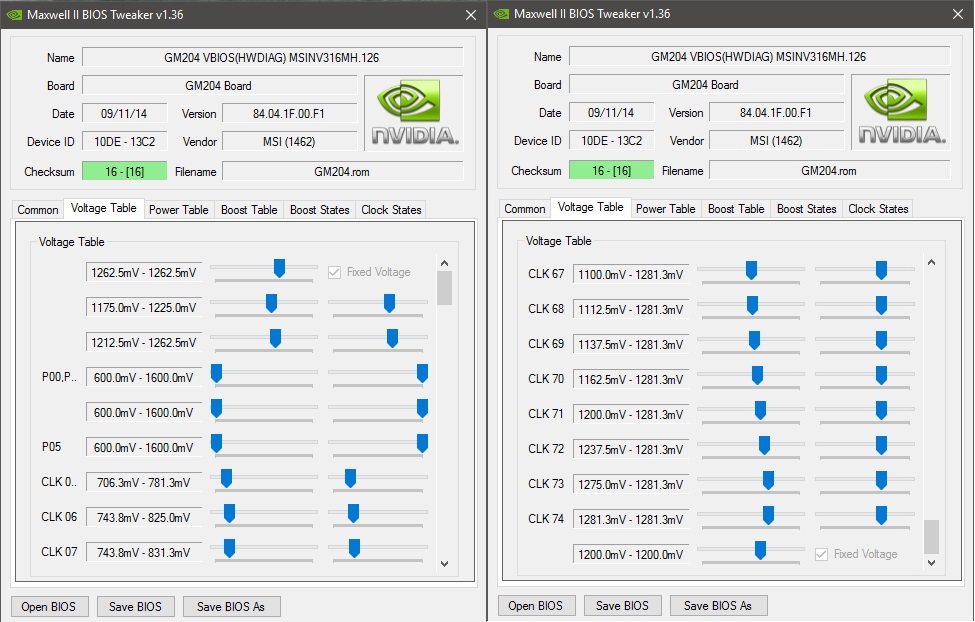Open Boost Table tab in right window

[736, 208]
